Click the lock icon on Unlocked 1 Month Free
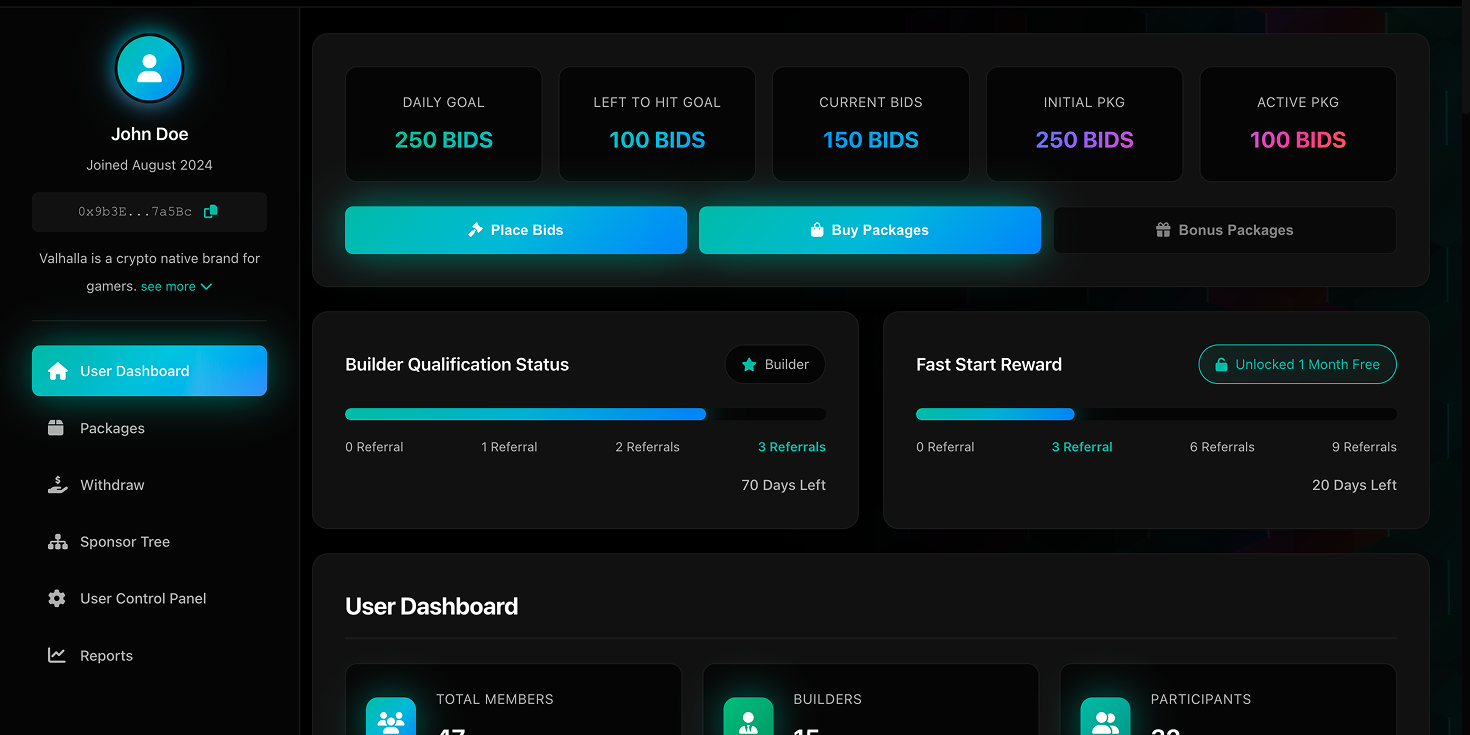 click(1221, 364)
